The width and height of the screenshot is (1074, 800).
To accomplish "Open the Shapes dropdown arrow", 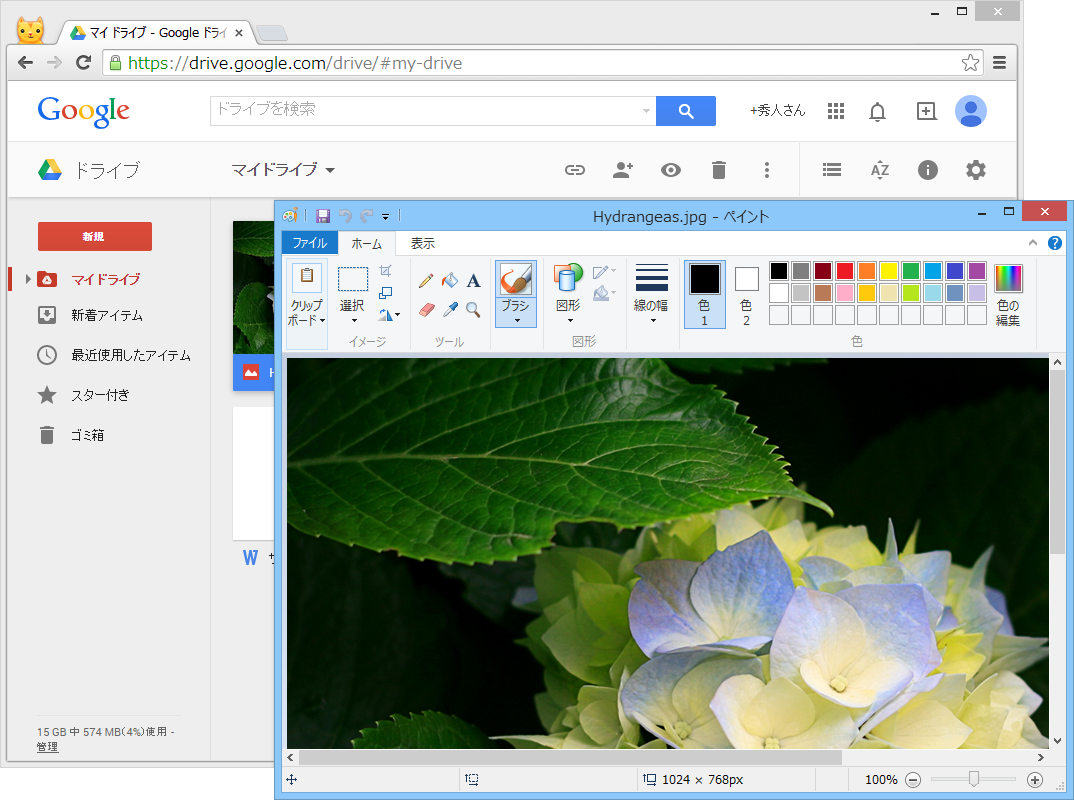I will tap(569, 321).
